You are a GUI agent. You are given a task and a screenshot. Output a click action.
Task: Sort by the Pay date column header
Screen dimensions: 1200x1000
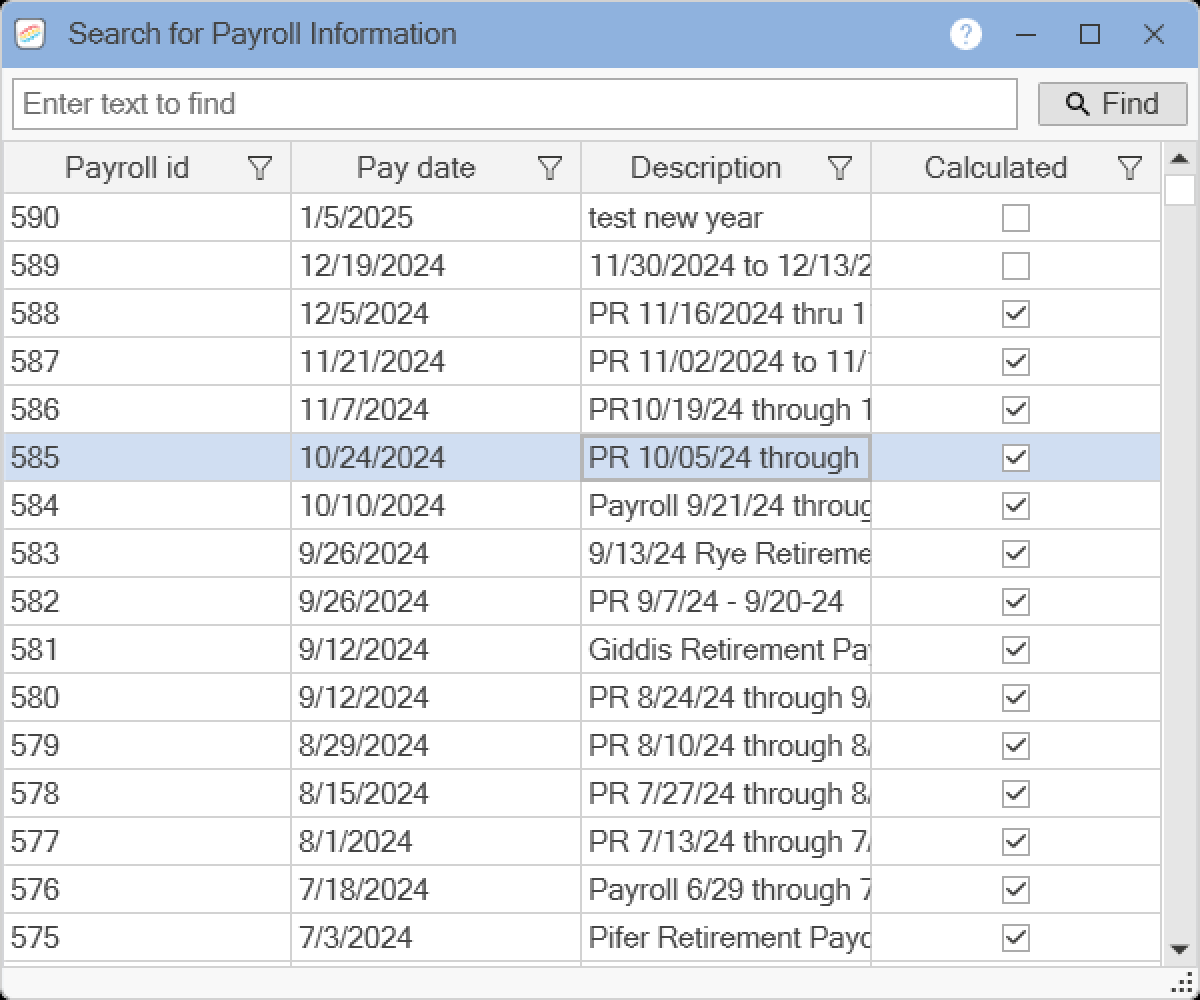416,168
